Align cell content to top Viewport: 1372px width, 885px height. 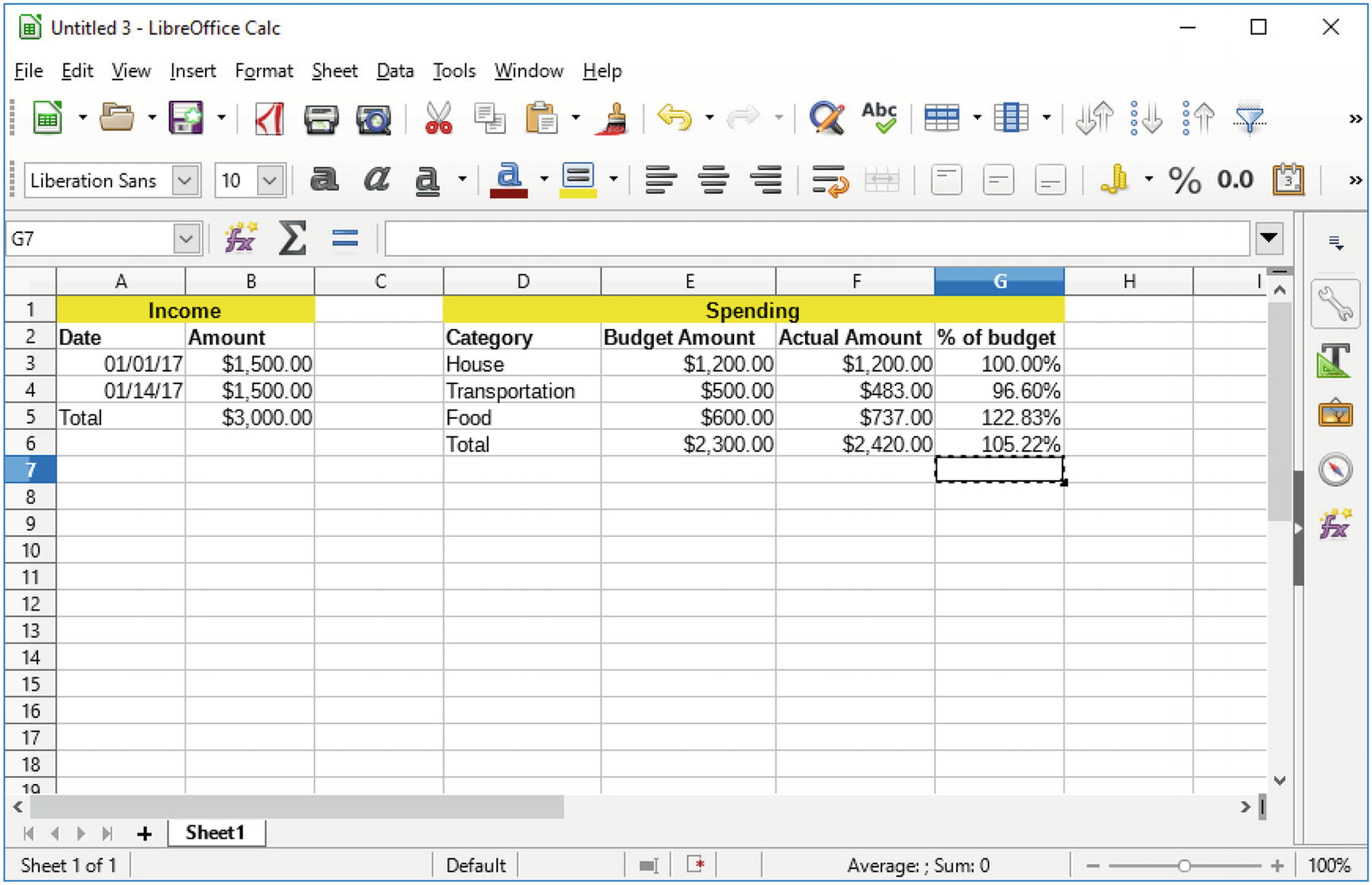point(946,180)
